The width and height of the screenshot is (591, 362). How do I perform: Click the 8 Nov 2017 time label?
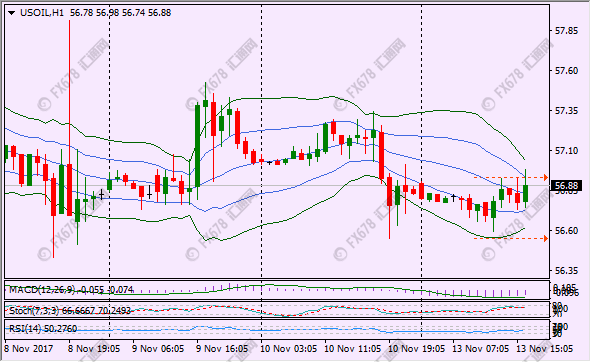tap(29, 348)
